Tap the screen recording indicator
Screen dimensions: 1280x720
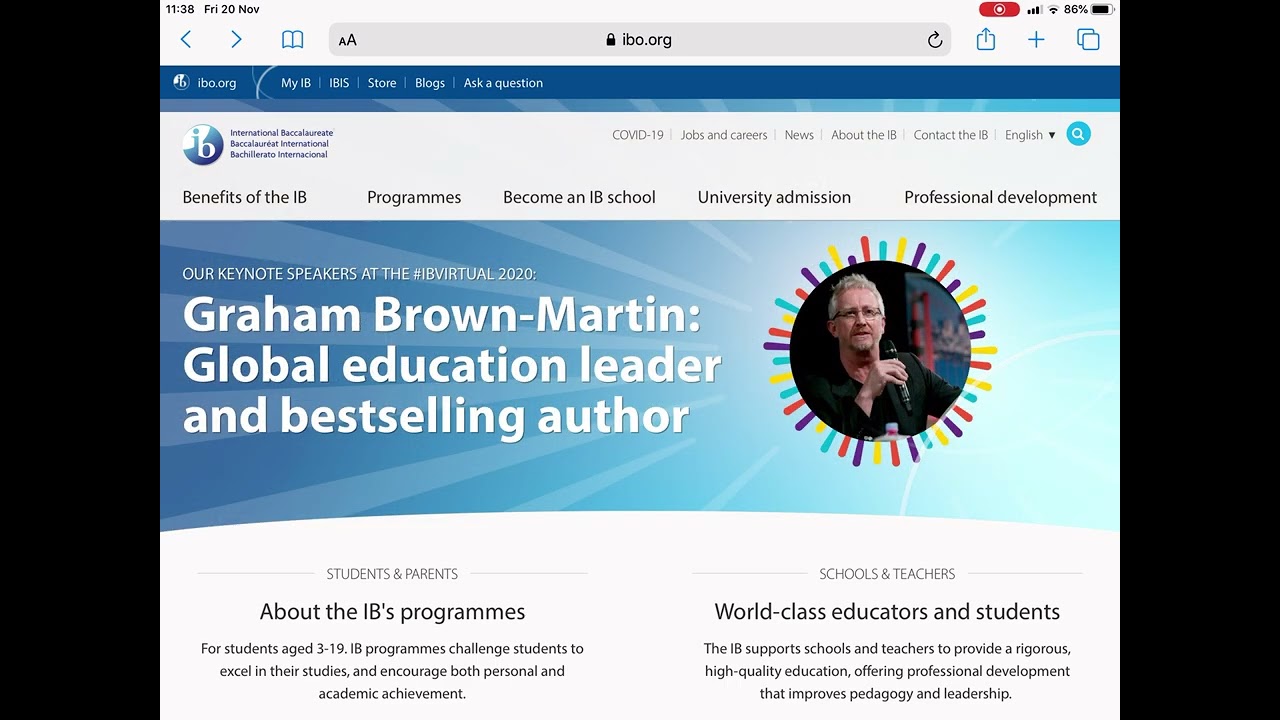point(999,9)
